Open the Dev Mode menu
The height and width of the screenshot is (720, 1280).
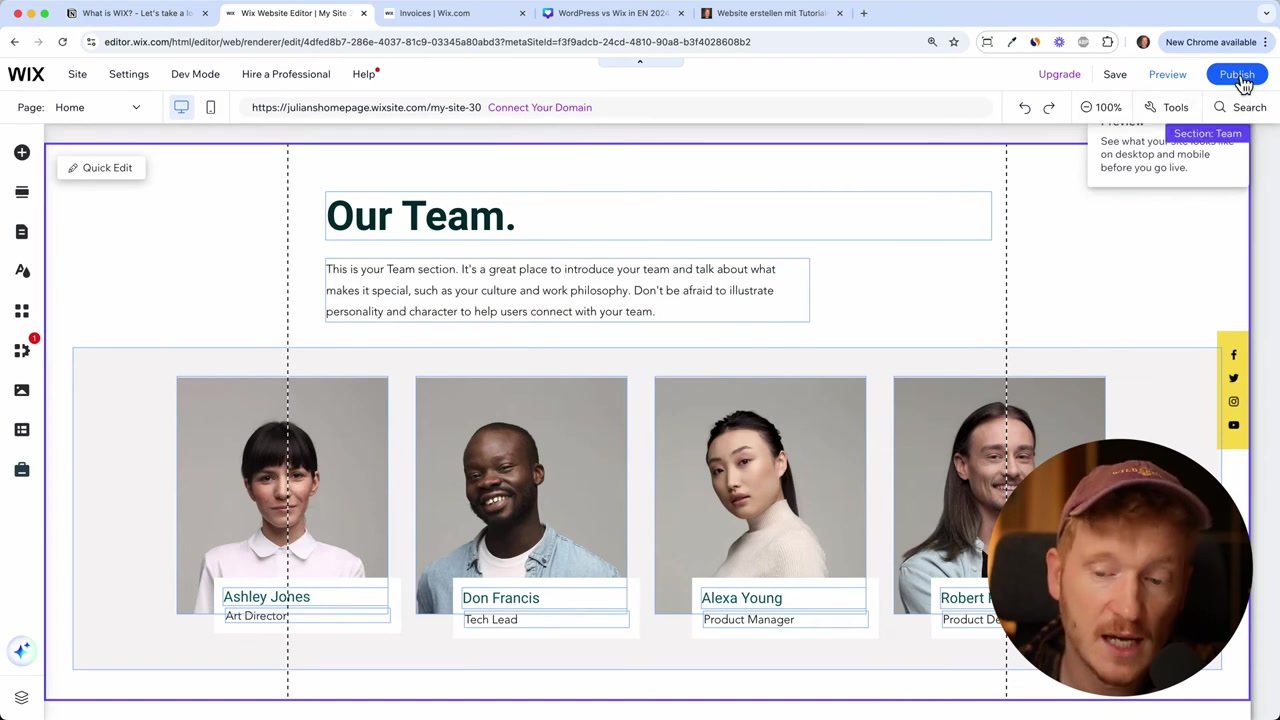click(x=195, y=74)
